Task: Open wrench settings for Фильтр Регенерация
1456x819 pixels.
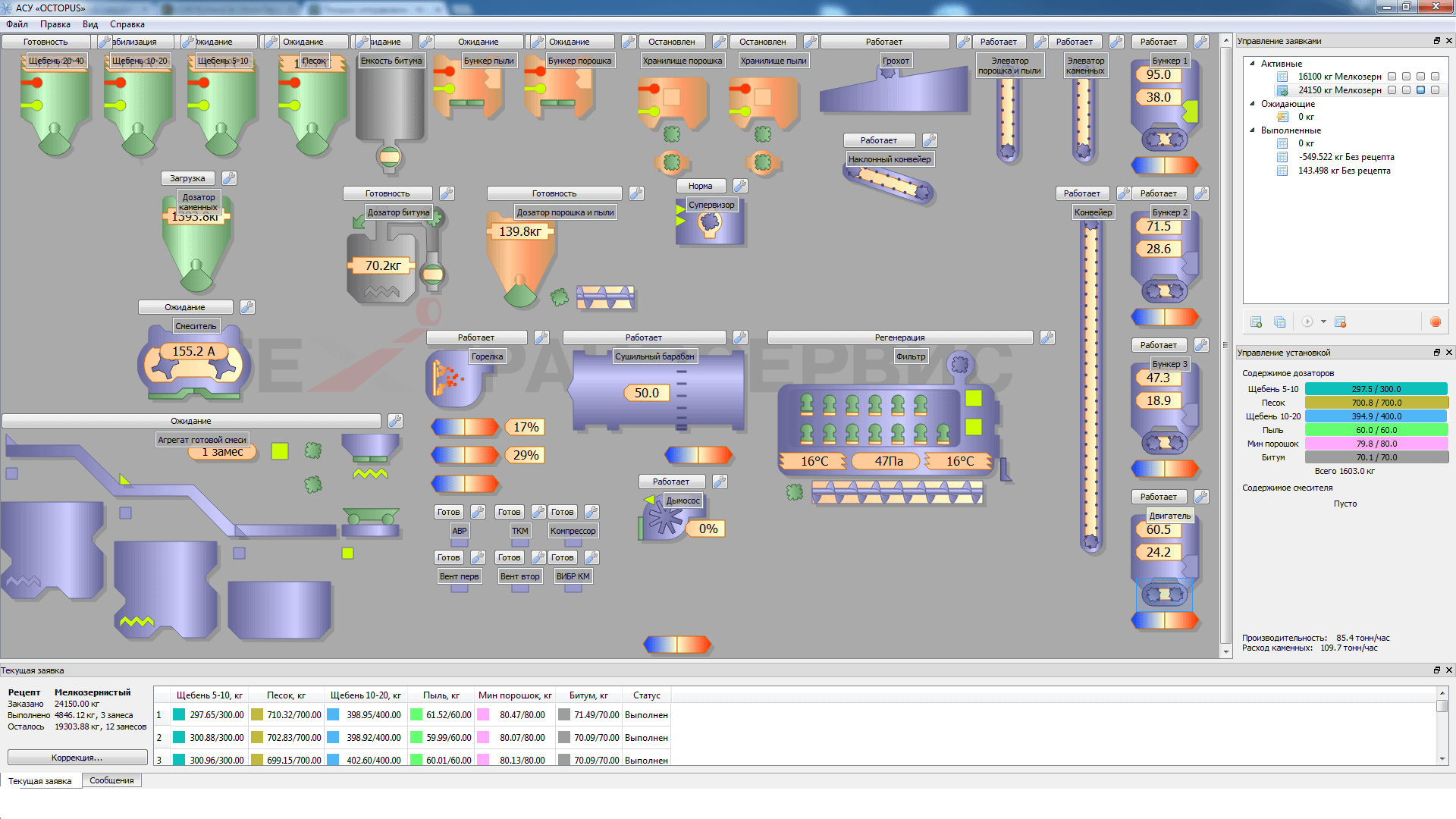Action: click(1047, 337)
